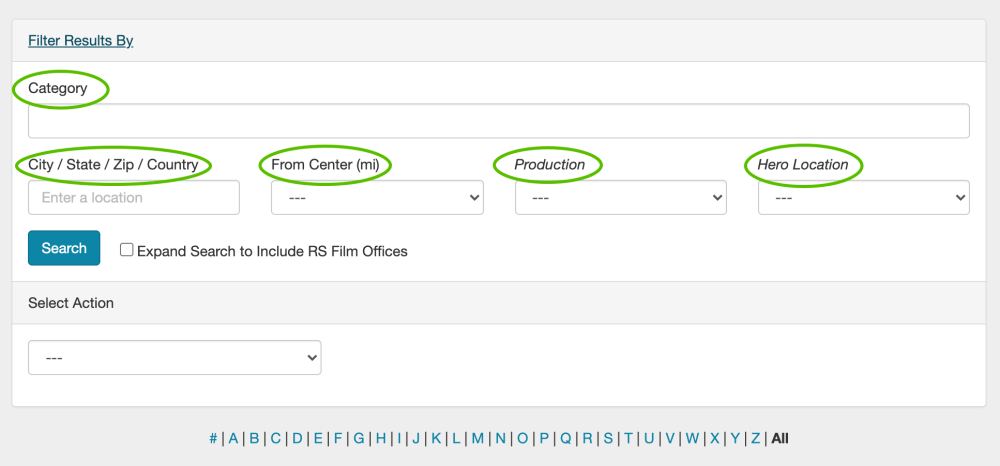Open the From Center (mi) dropdown
1000x466 pixels.
point(377,198)
